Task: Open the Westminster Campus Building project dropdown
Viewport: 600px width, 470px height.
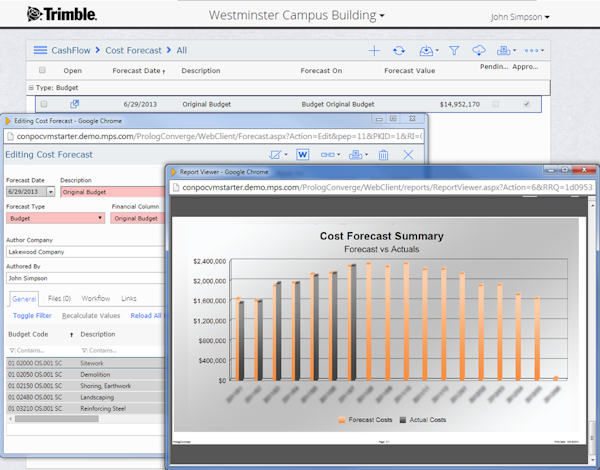Action: tap(297, 15)
